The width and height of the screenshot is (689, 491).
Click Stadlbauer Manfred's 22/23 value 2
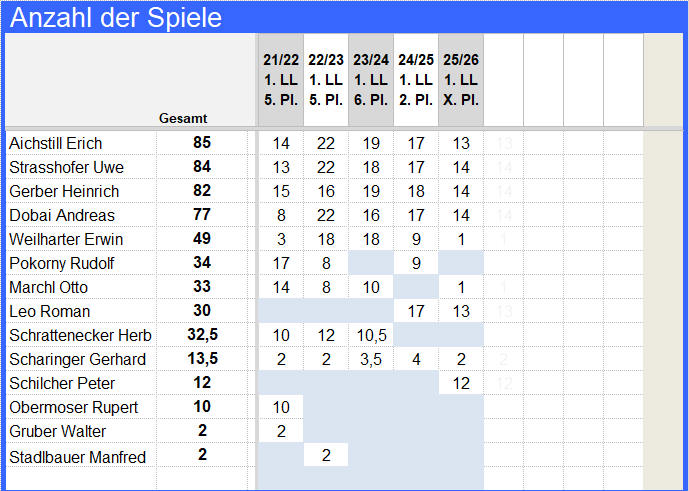(x=326, y=455)
